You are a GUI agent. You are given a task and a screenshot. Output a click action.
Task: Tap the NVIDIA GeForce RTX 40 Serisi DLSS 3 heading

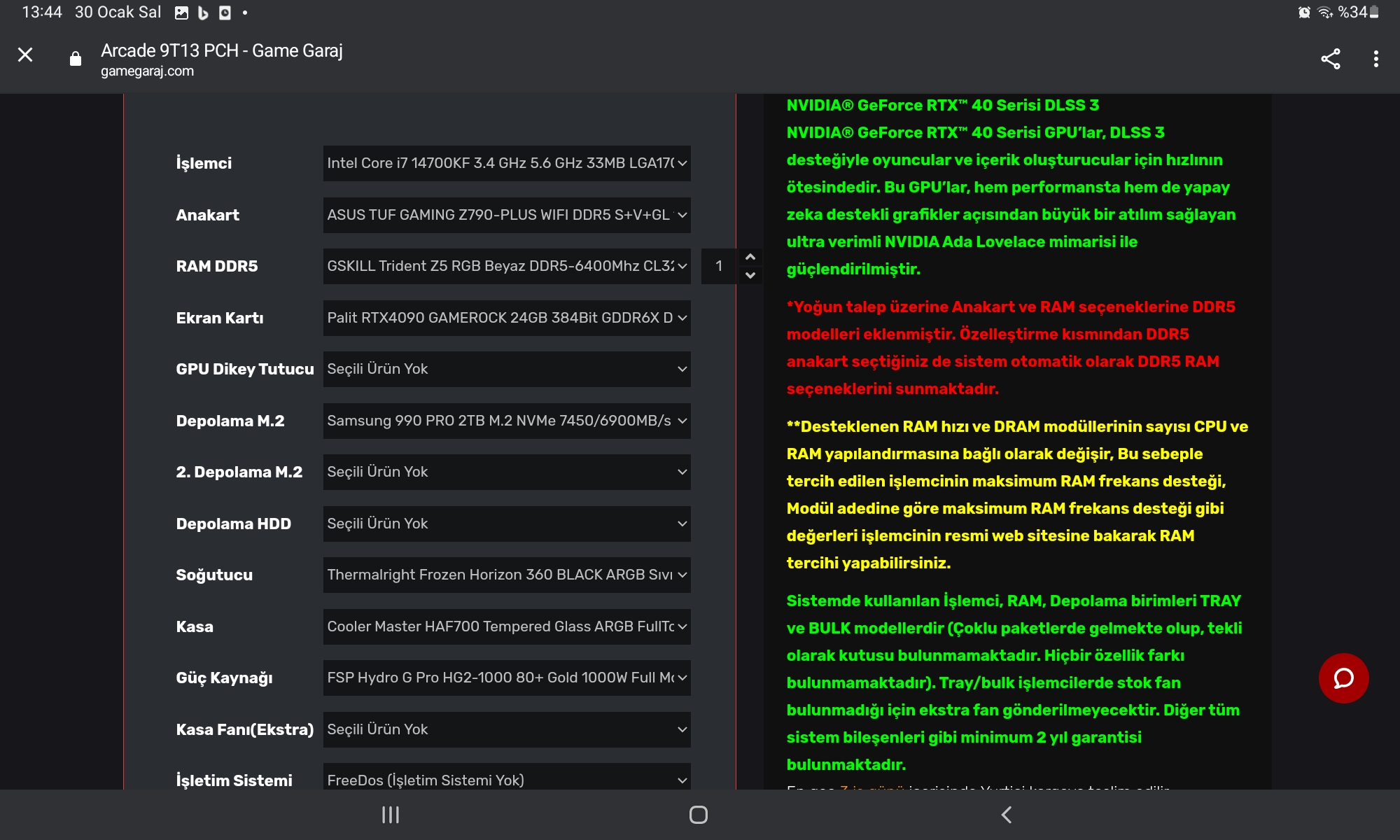point(942,105)
